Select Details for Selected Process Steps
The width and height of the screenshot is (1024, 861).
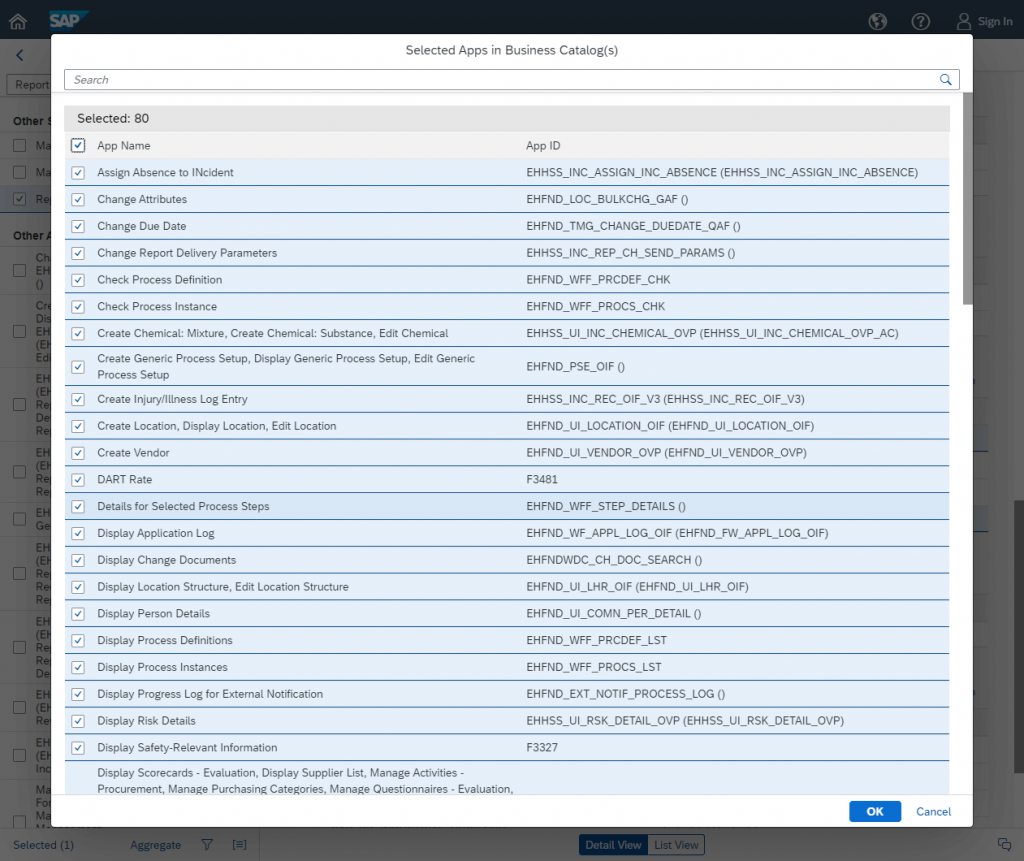(x=507, y=506)
